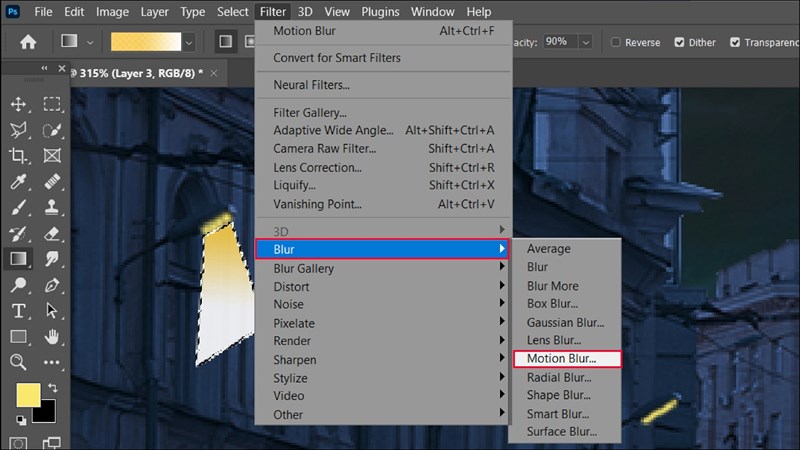
Task: Swap foreground and background colors
Action: (x=53, y=388)
